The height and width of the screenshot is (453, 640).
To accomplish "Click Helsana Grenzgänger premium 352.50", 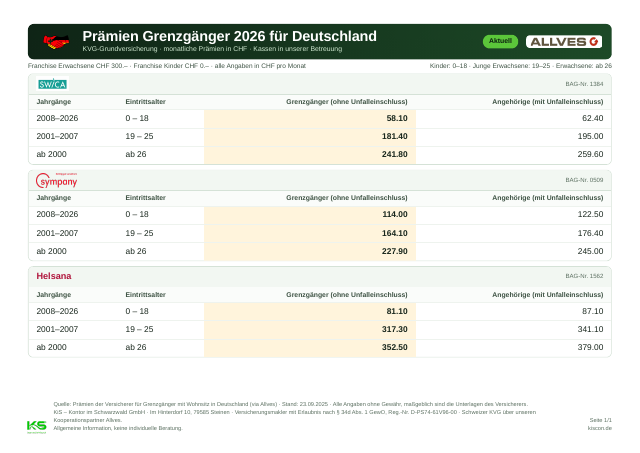I will pos(394,347).
